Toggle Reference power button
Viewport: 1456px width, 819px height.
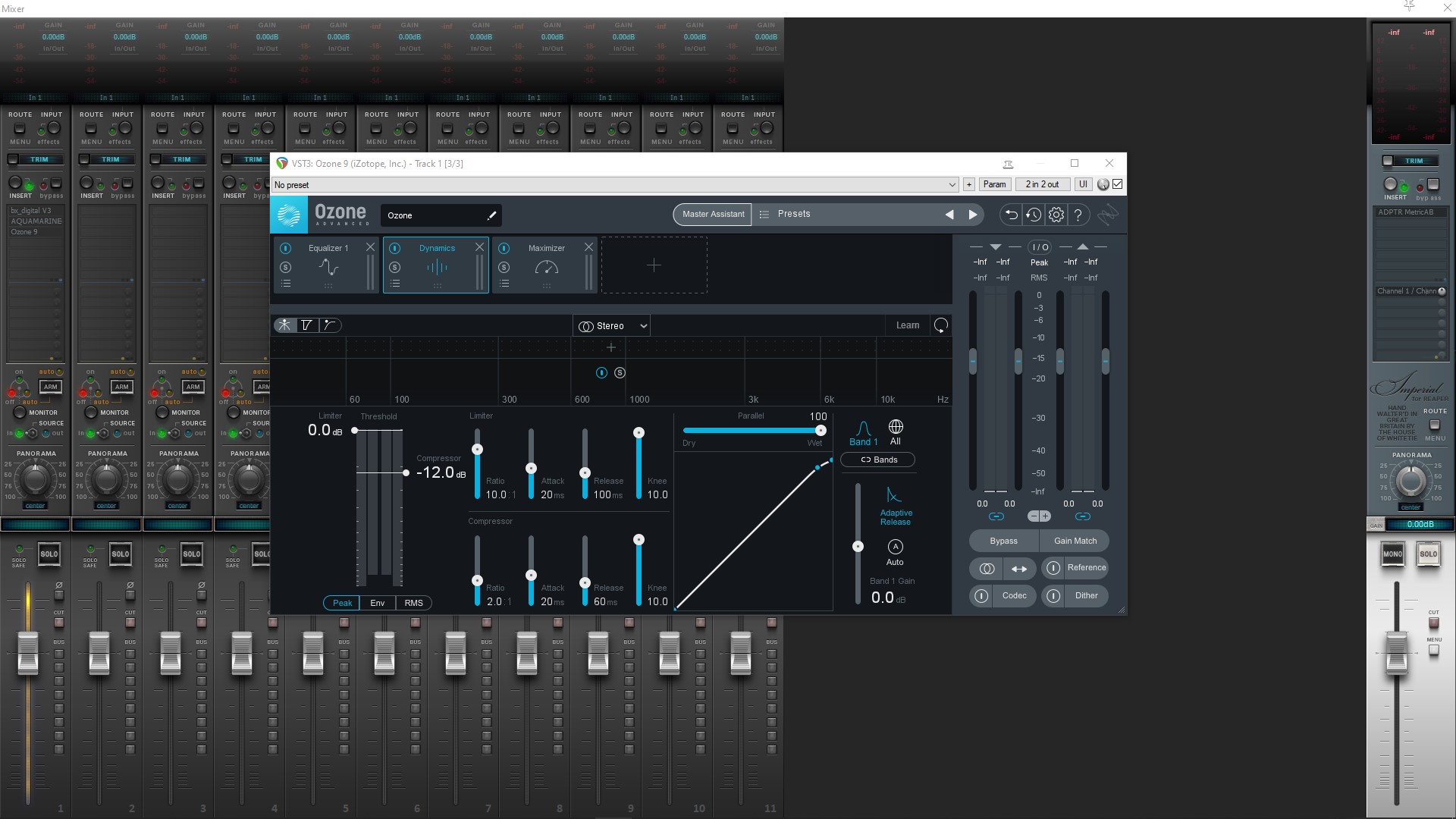click(x=1053, y=568)
